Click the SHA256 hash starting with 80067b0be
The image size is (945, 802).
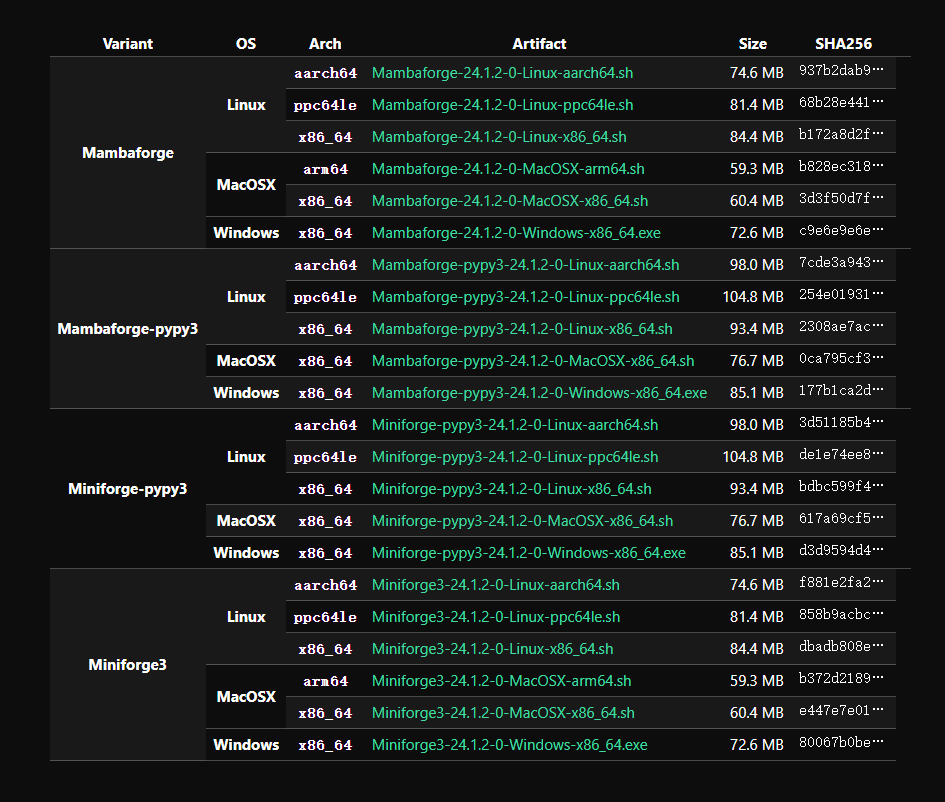[841, 744]
